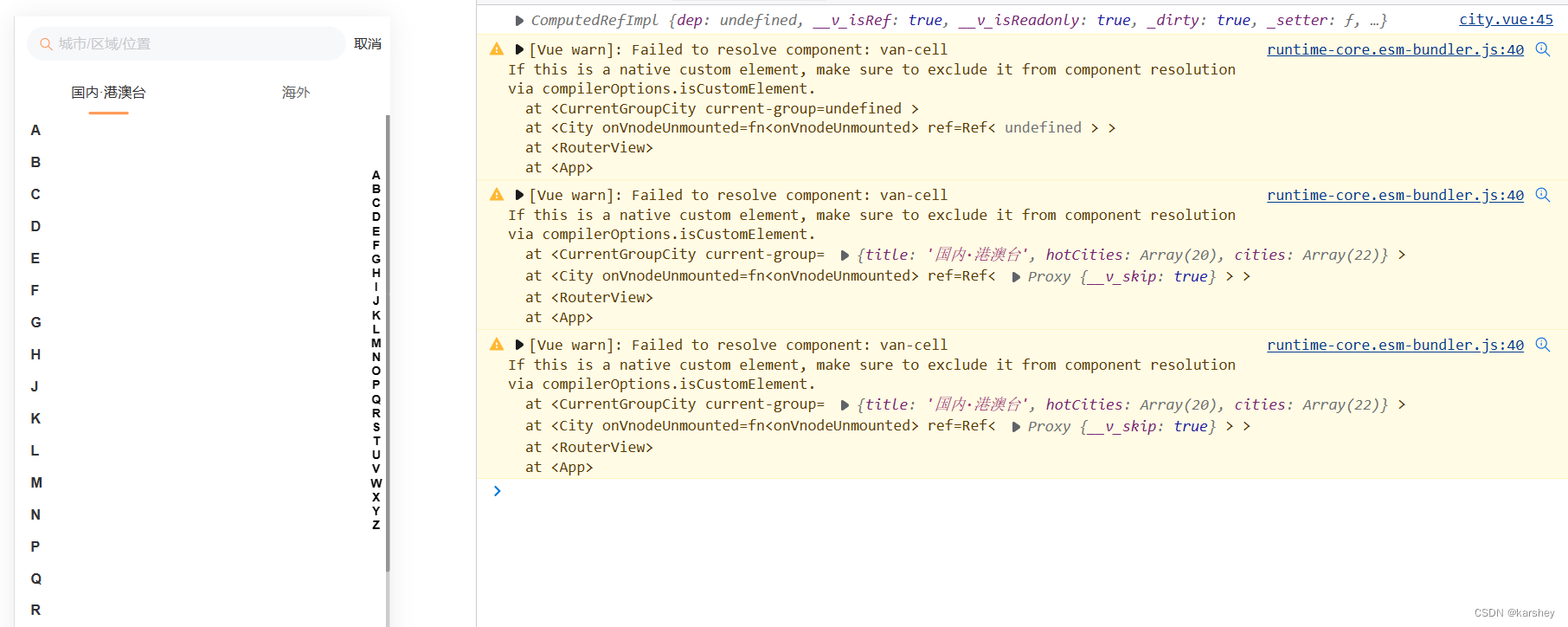
Task: Expand the second Vue warn message
Action: click(519, 196)
